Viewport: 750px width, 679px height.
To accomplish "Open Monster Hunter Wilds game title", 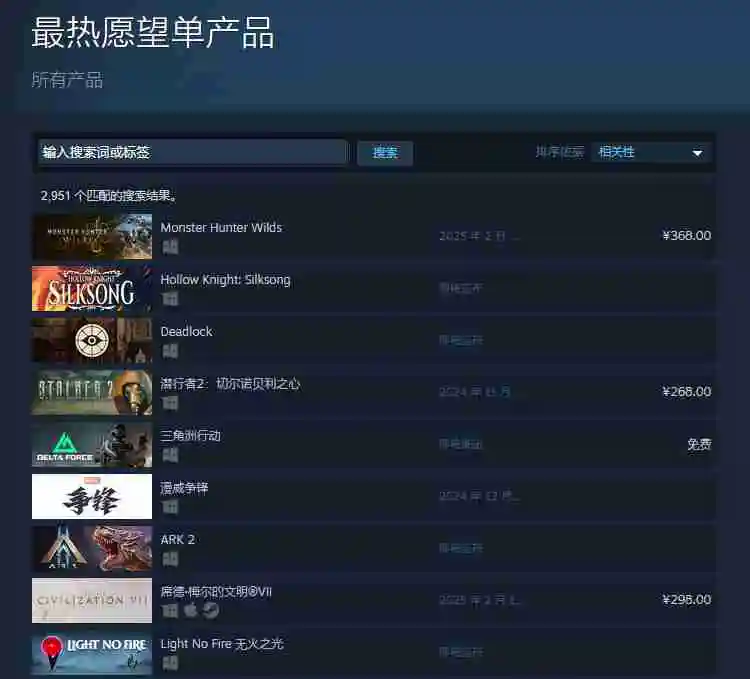I will 221,228.
